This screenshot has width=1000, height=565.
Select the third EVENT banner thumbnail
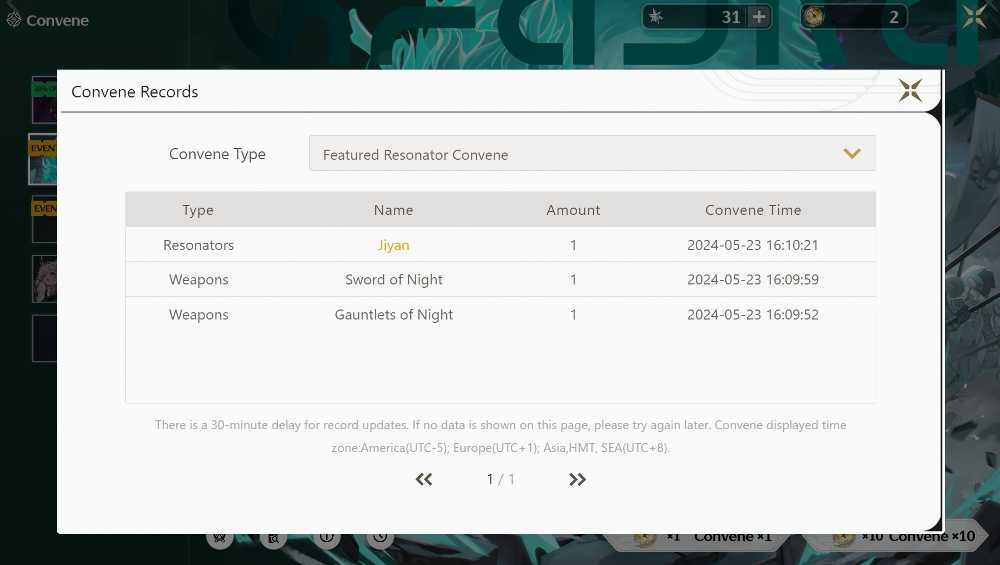coord(44,219)
